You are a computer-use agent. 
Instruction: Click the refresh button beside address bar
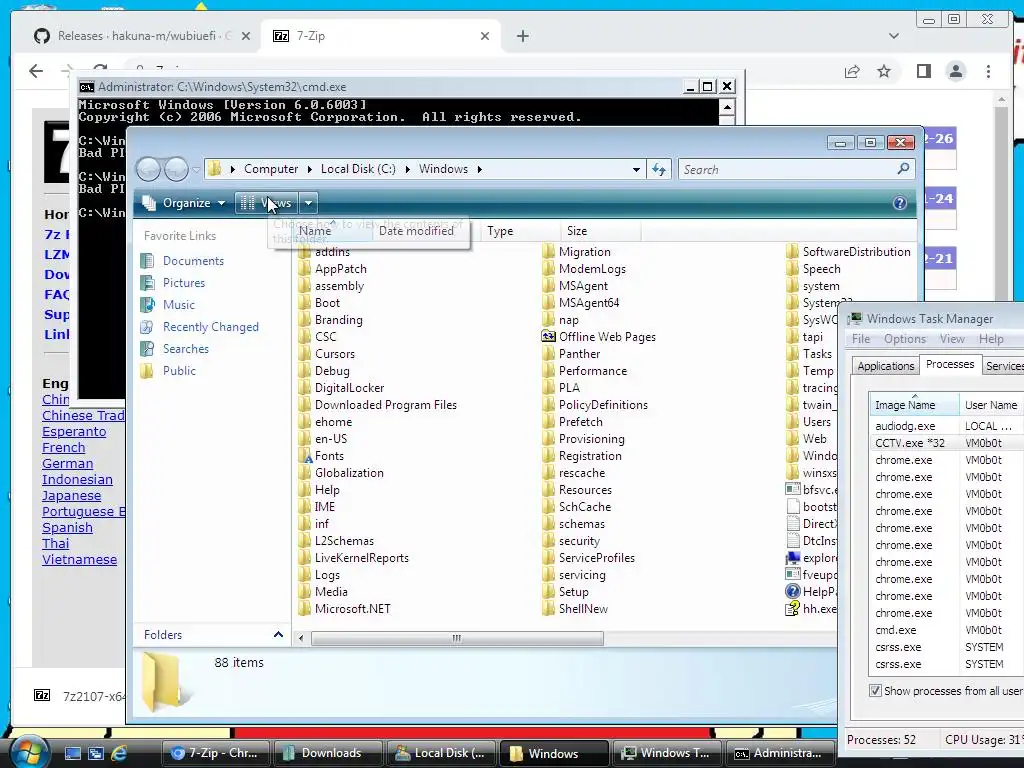click(659, 170)
